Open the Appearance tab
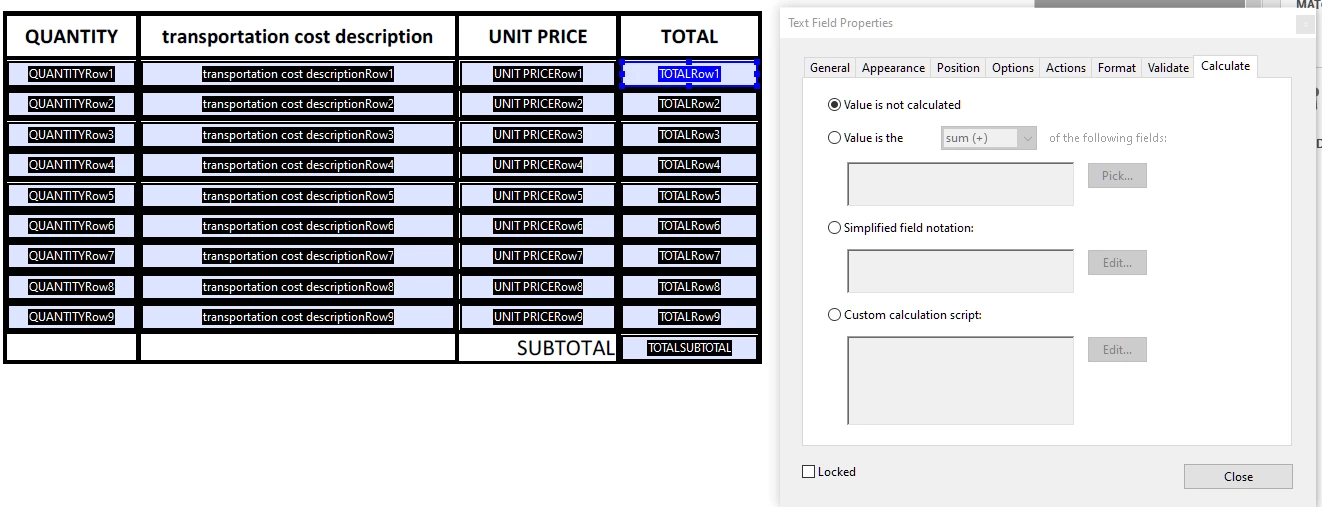Screen dimensions: 1322x507 click(x=893, y=68)
